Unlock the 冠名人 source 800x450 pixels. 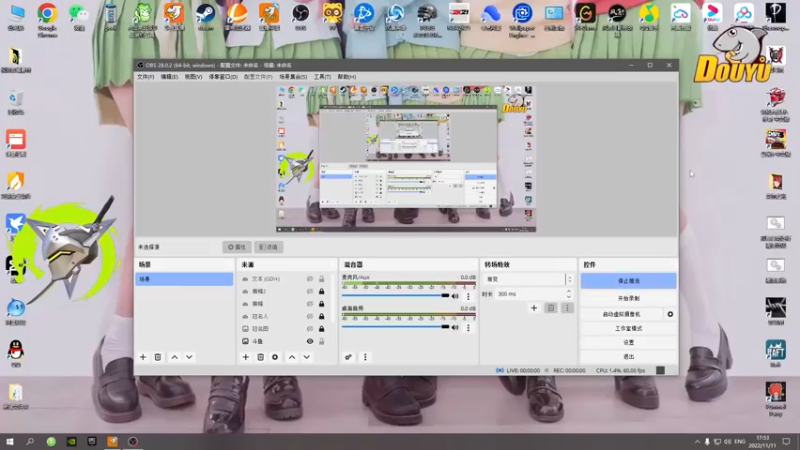click(321, 316)
